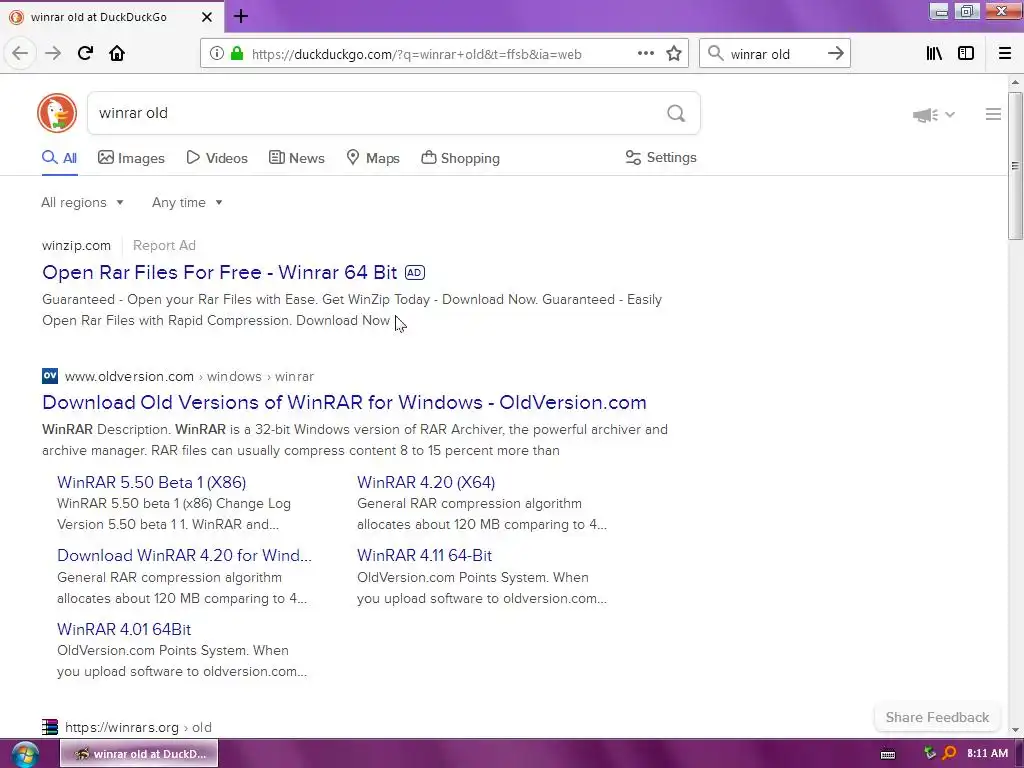Image resolution: width=1024 pixels, height=768 pixels.
Task: Open the browser home page
Action: pos(117,53)
